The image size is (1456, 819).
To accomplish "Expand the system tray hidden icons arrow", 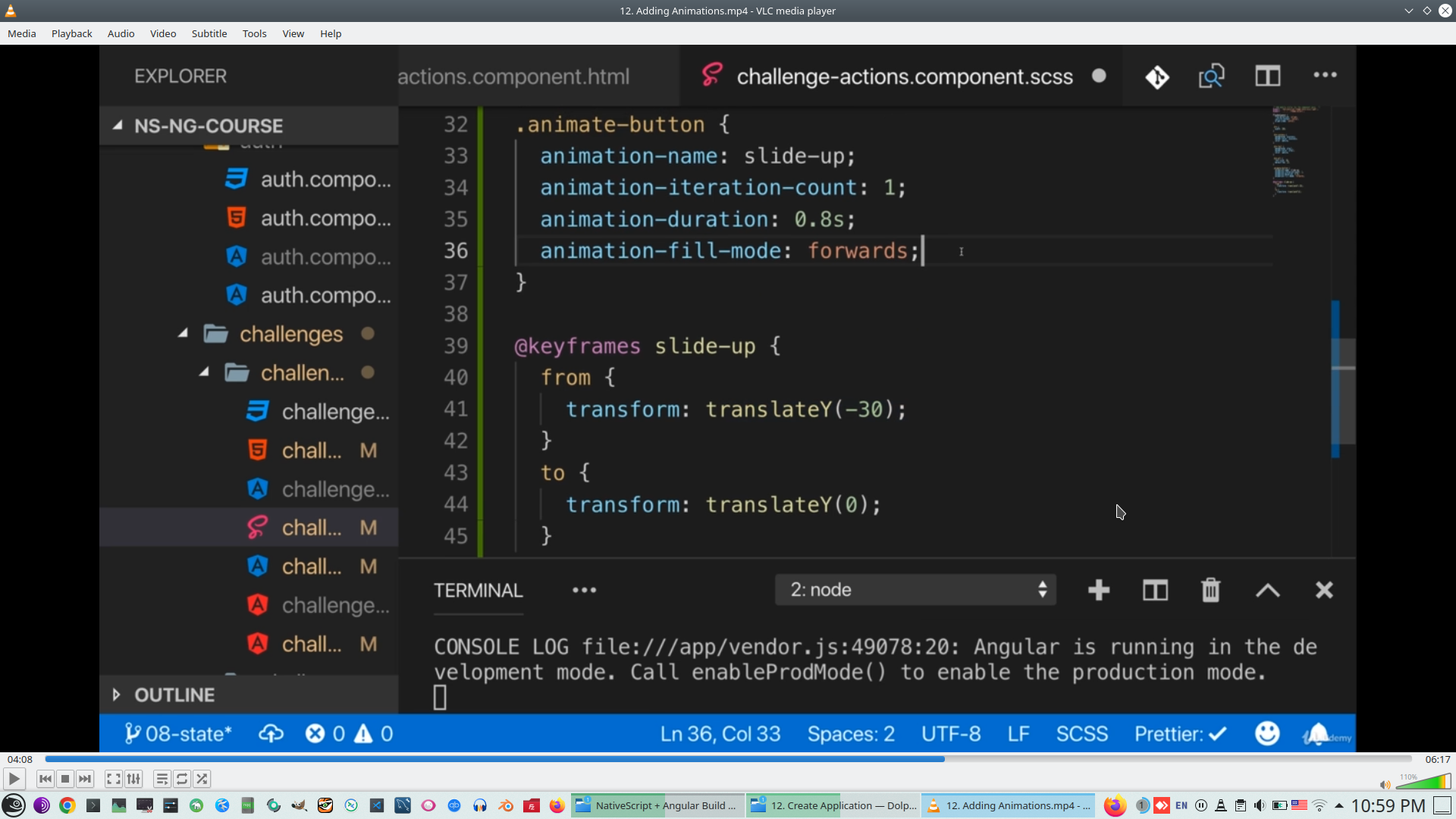I will pyautogui.click(x=1339, y=805).
